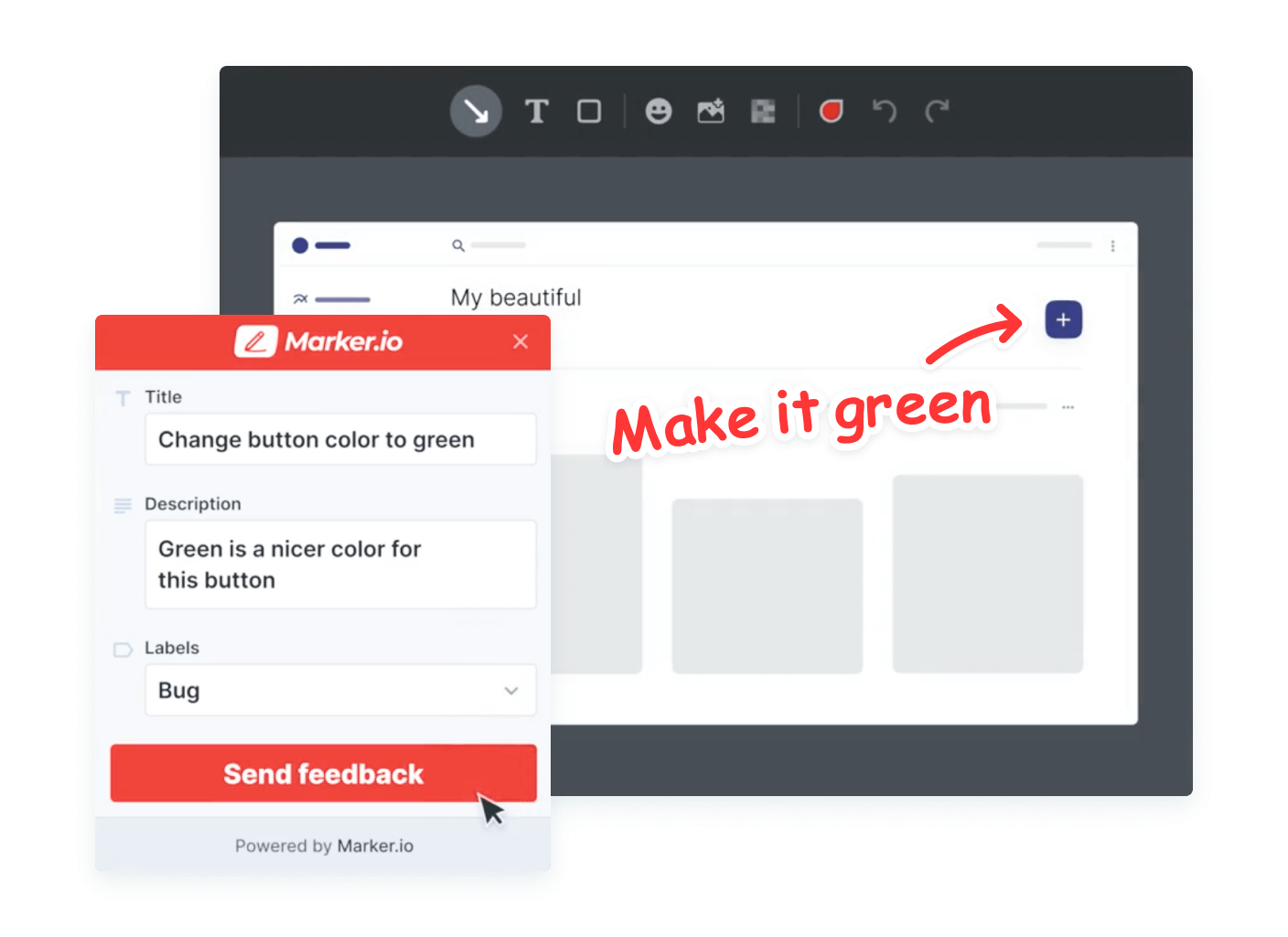Screen dimensions: 1288x937
Task: Click the 'My beautiful' heading text
Action: click(x=516, y=297)
